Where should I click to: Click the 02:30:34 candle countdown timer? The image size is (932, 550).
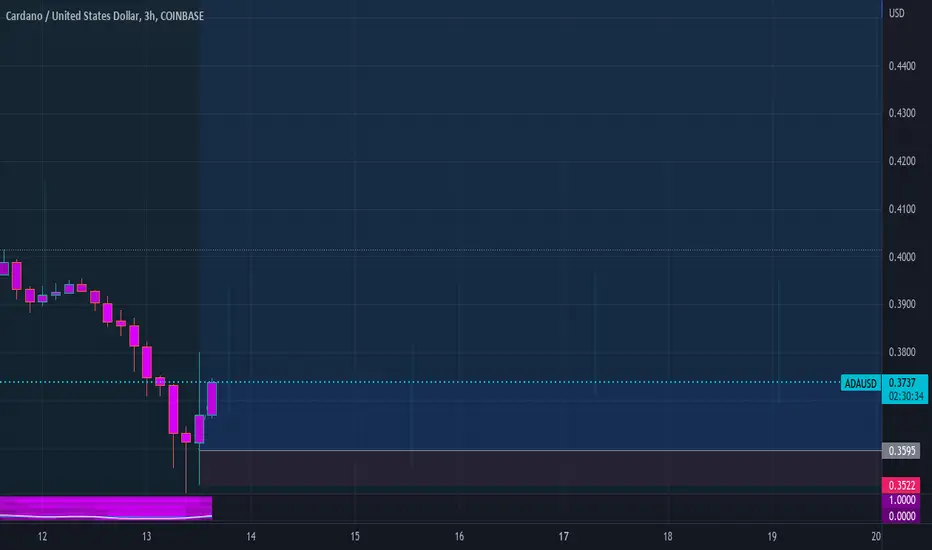coord(905,396)
